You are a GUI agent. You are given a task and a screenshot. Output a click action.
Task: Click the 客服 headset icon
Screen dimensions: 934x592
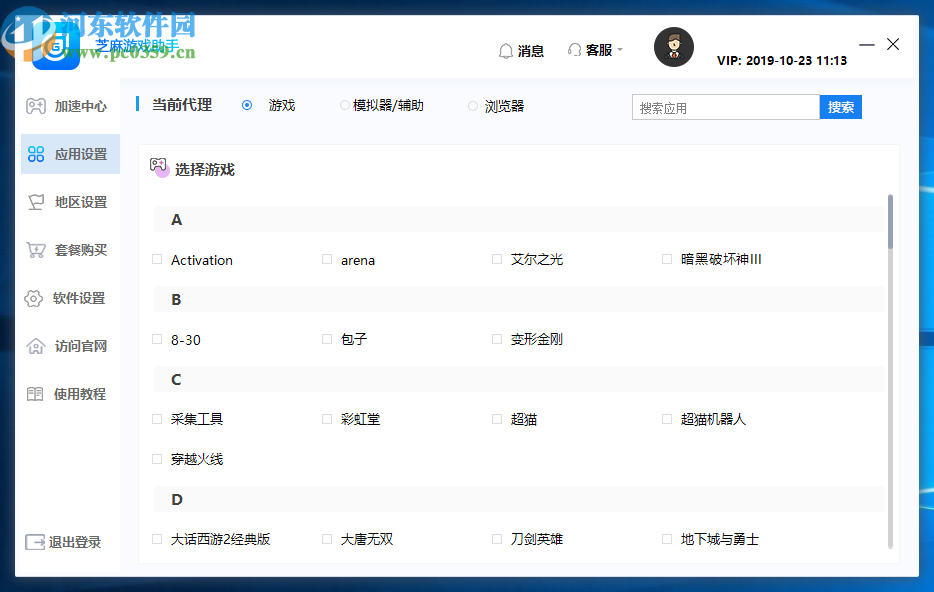click(x=574, y=50)
